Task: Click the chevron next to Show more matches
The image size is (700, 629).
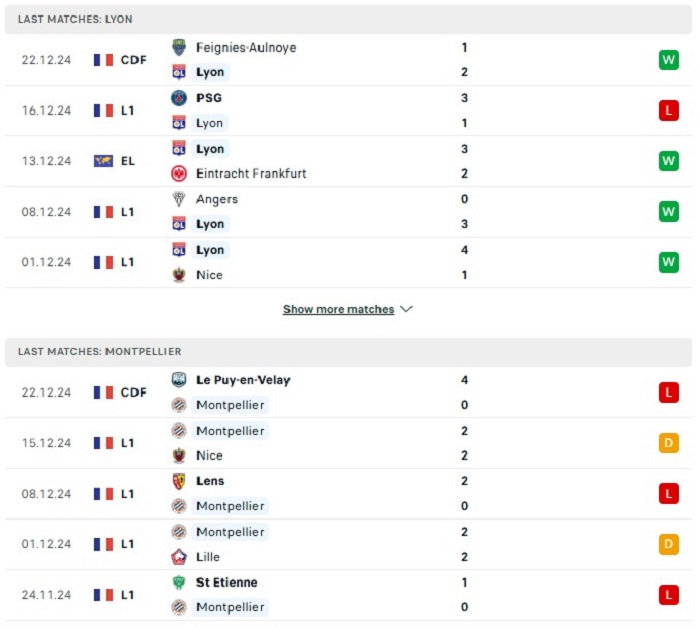Action: (x=406, y=310)
